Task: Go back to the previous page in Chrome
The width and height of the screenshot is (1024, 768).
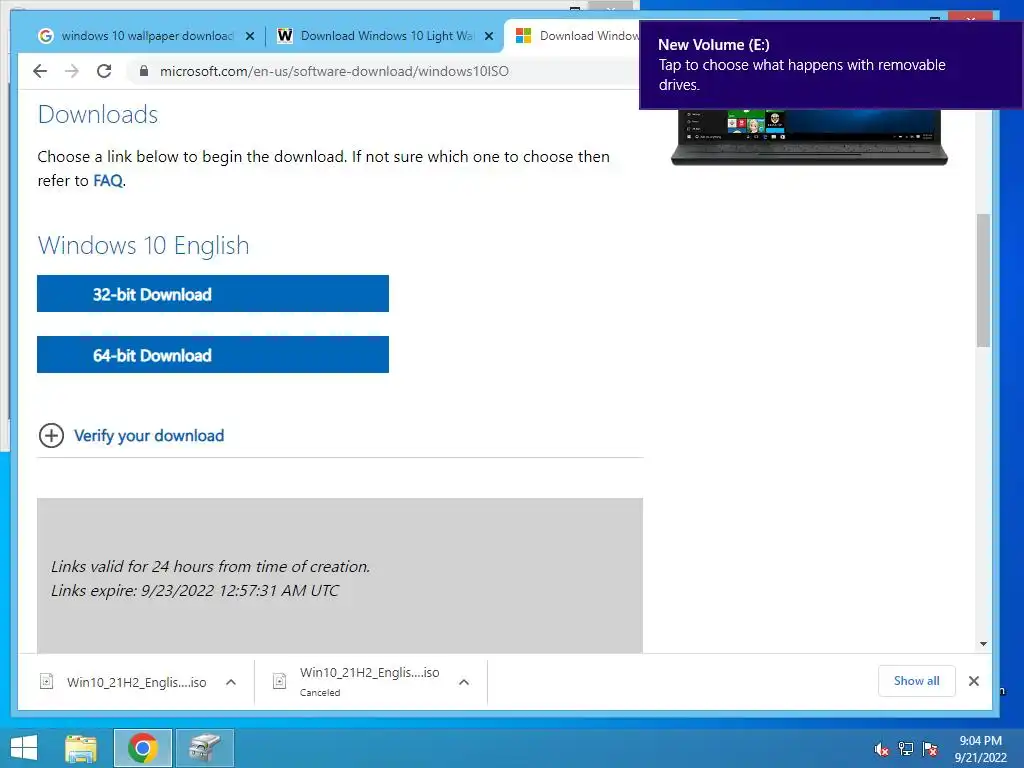Action: coord(40,71)
